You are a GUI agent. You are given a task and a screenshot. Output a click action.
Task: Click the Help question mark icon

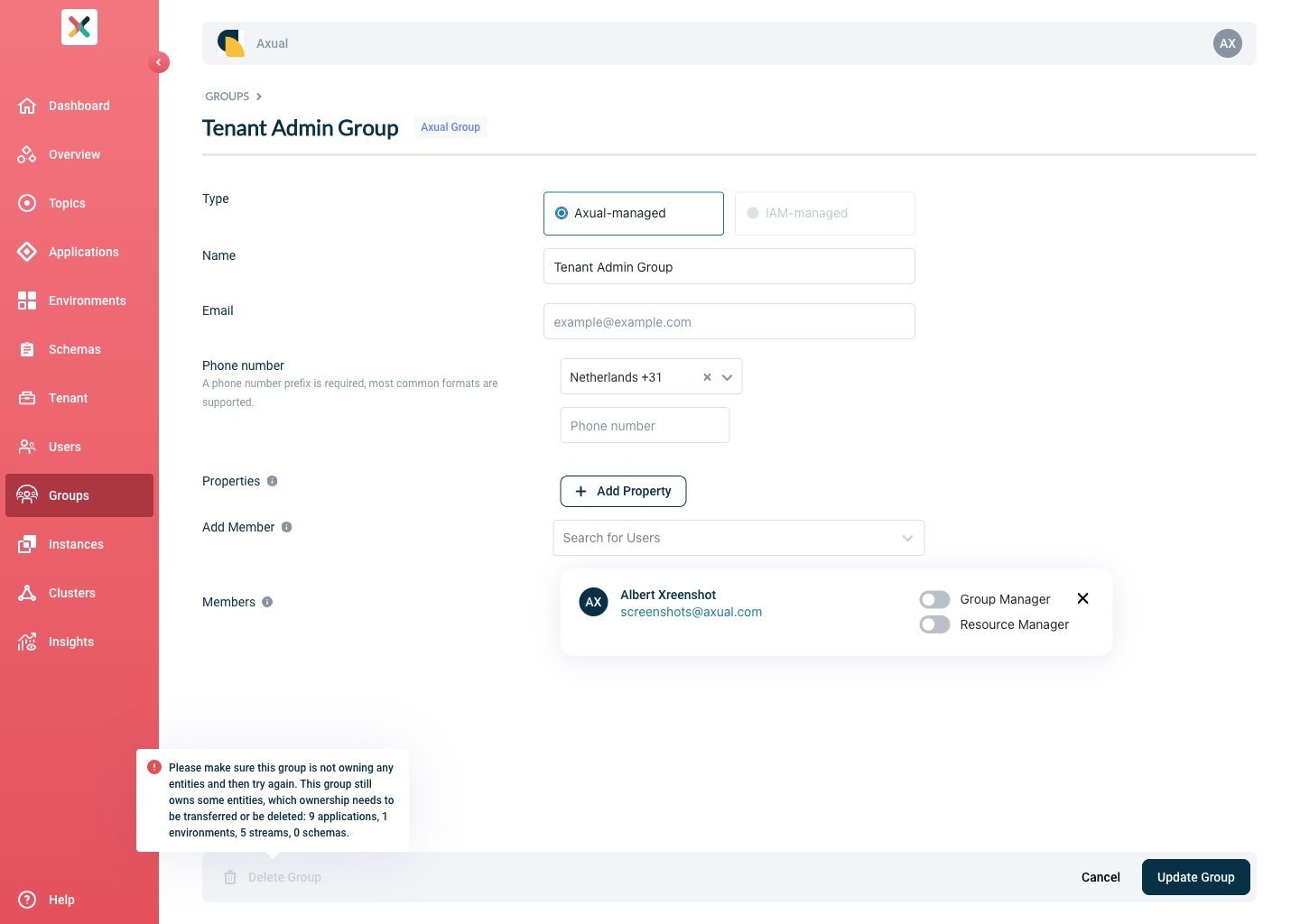point(27,900)
